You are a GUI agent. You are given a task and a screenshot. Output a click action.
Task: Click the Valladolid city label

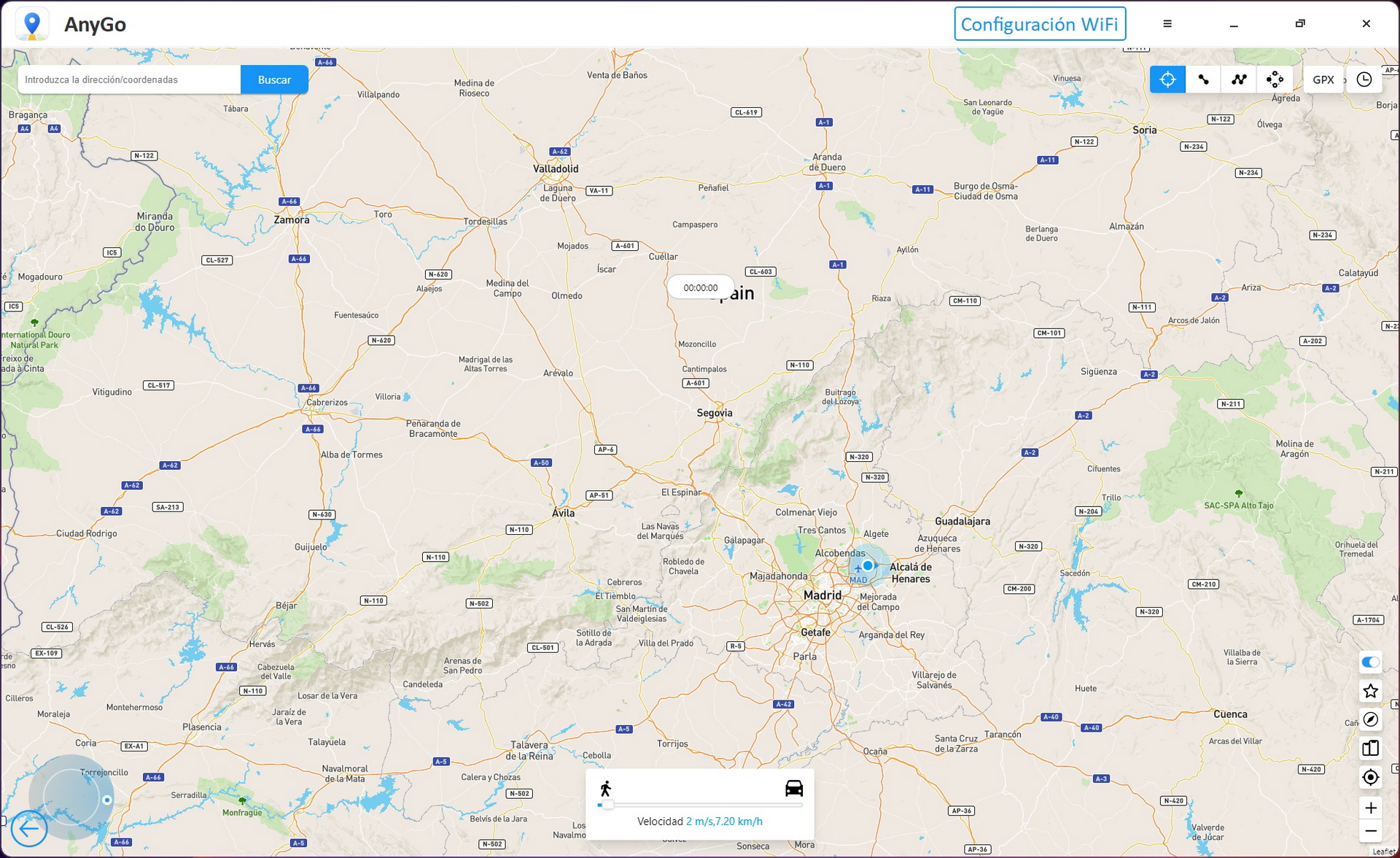pyautogui.click(x=556, y=169)
